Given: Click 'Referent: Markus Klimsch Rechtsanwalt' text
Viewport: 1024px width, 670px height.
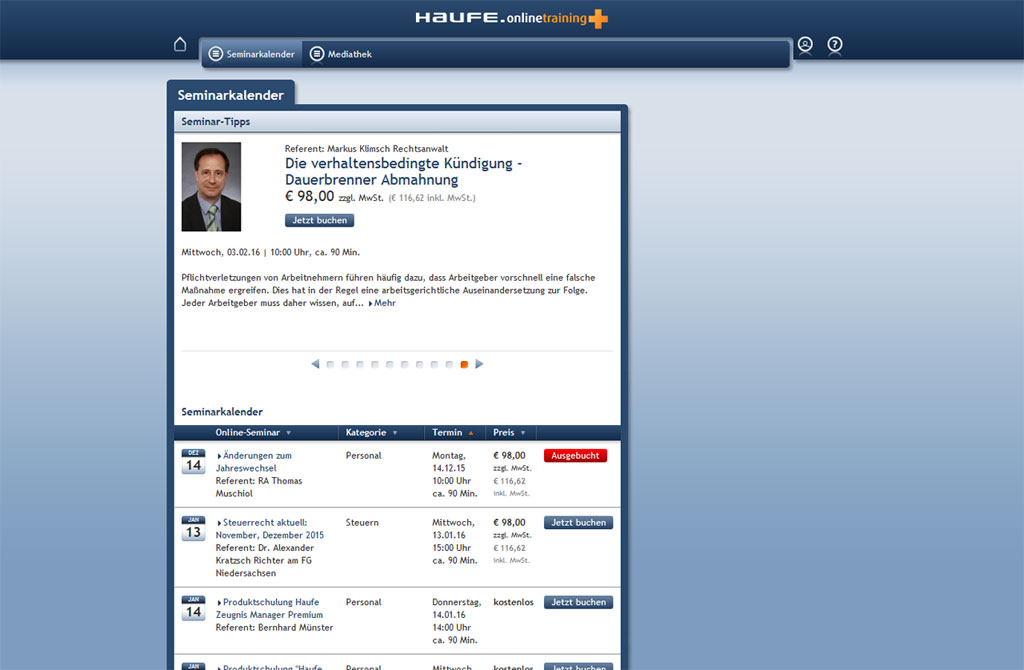Looking at the screenshot, I should [x=366, y=149].
